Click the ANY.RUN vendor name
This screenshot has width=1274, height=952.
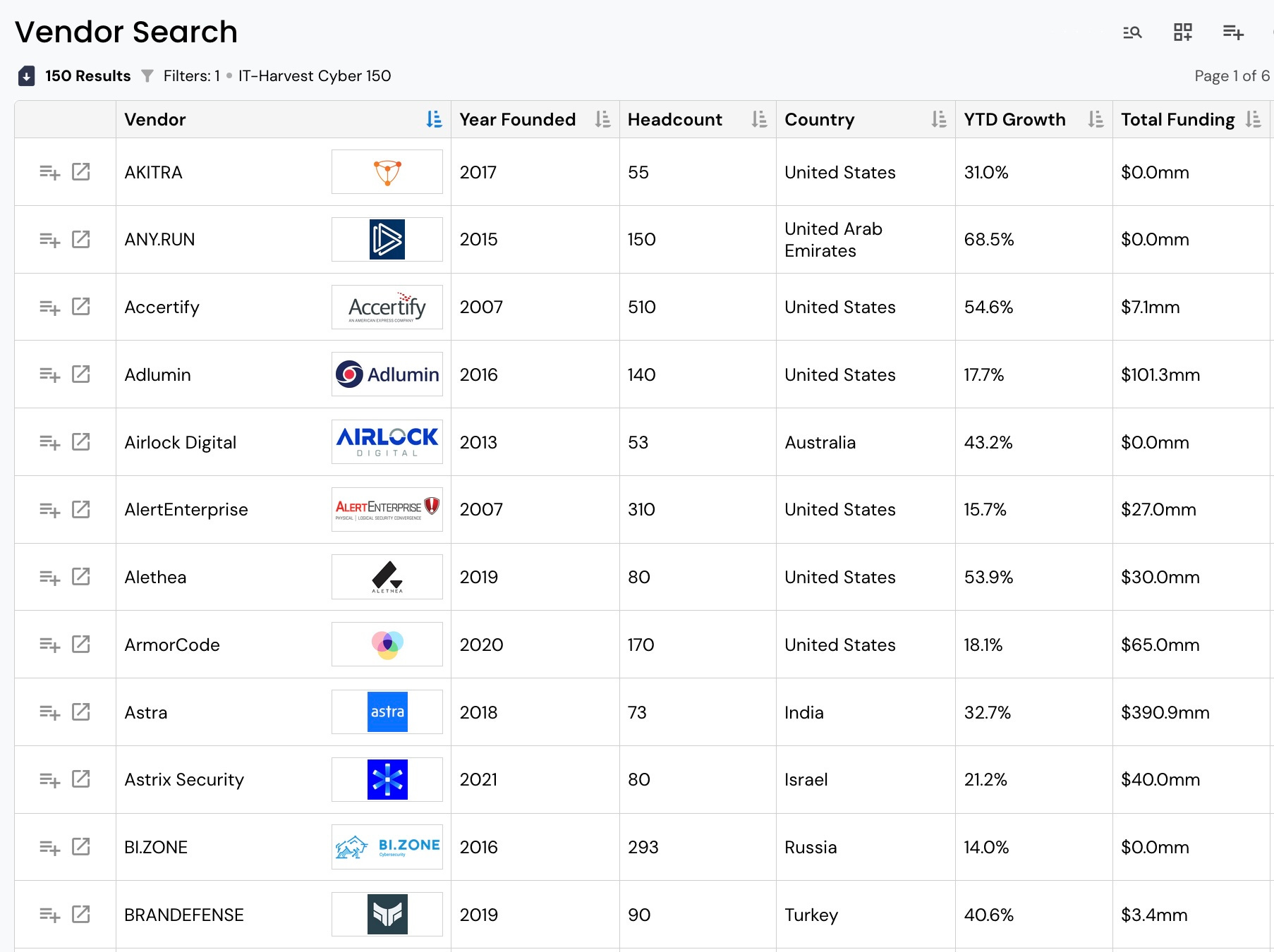click(x=159, y=240)
